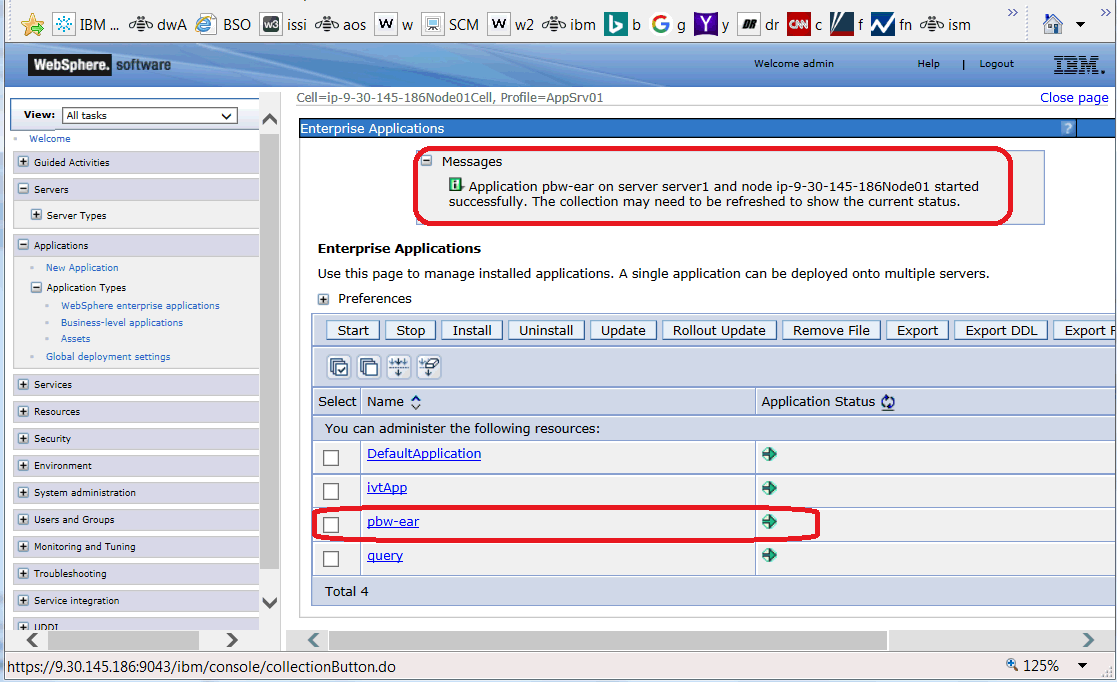Collapse the Servers navigation section
The image size is (1117, 682).
pos(24,189)
